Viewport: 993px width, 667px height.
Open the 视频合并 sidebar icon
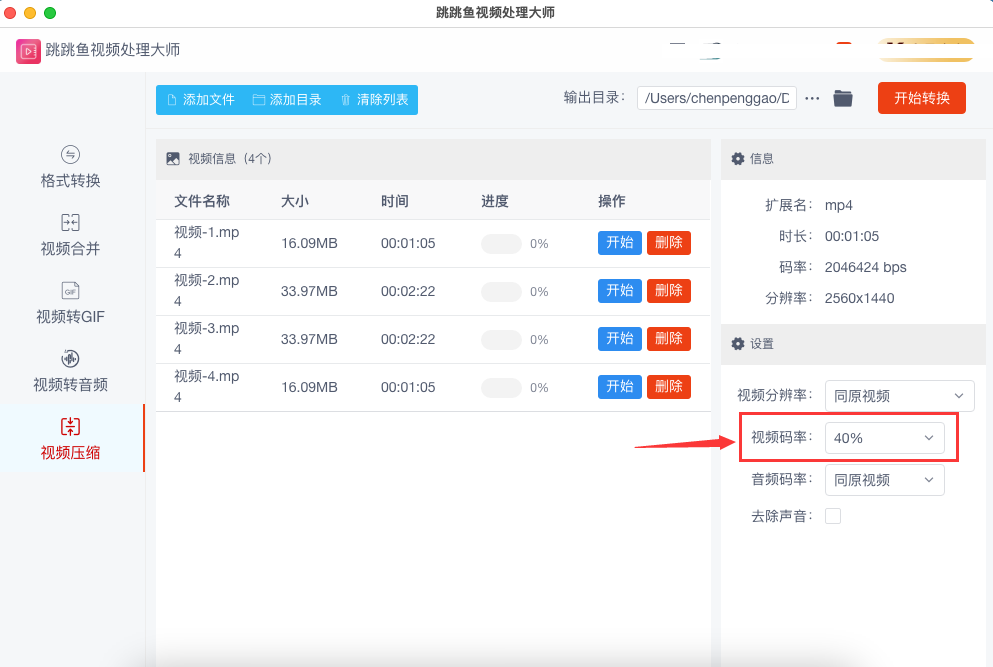70,222
